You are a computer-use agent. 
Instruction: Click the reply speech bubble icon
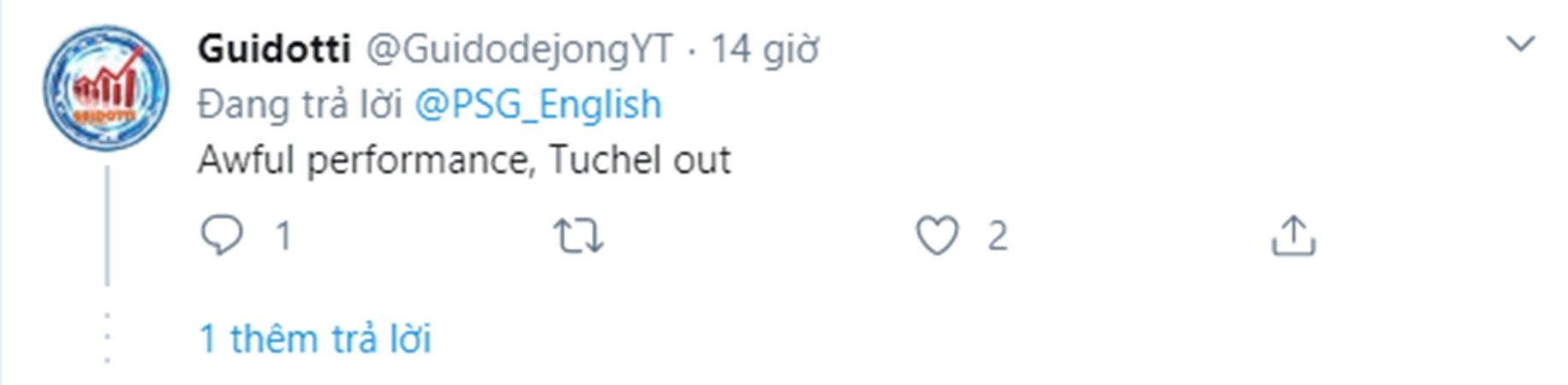[222, 235]
